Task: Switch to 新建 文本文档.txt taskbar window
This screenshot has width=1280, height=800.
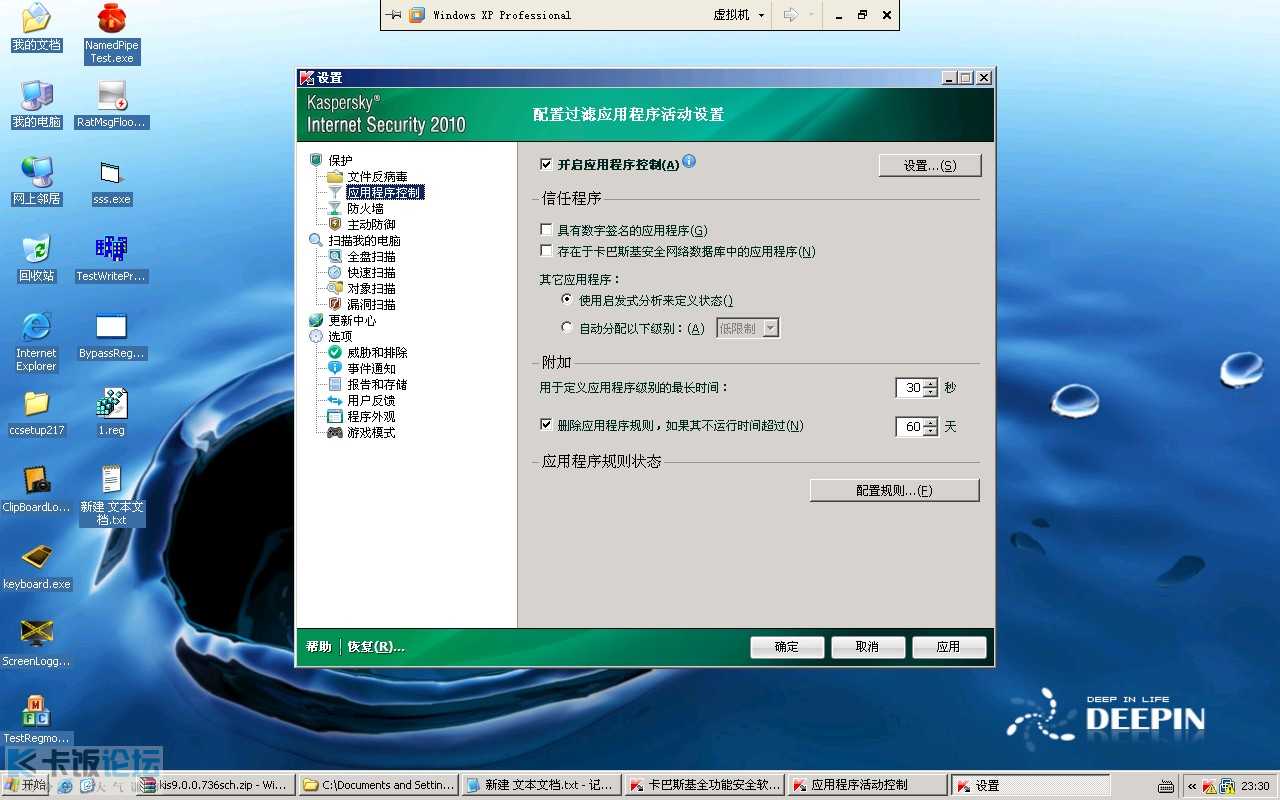Action: pos(541,786)
